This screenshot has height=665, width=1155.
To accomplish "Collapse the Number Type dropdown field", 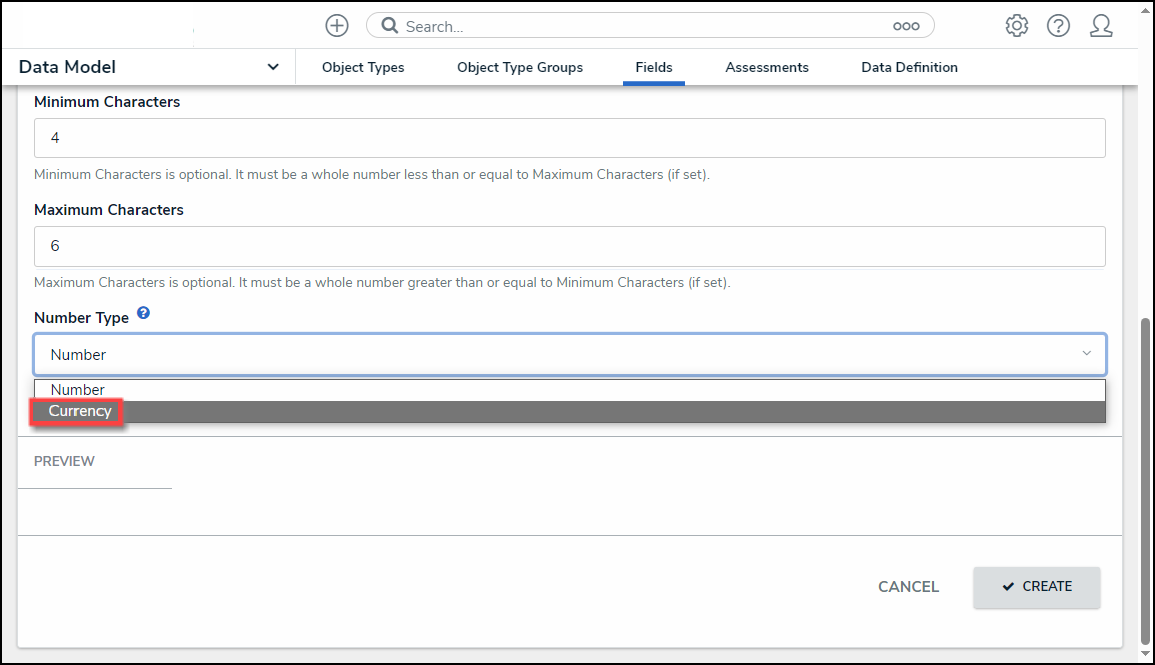I will click(1086, 354).
